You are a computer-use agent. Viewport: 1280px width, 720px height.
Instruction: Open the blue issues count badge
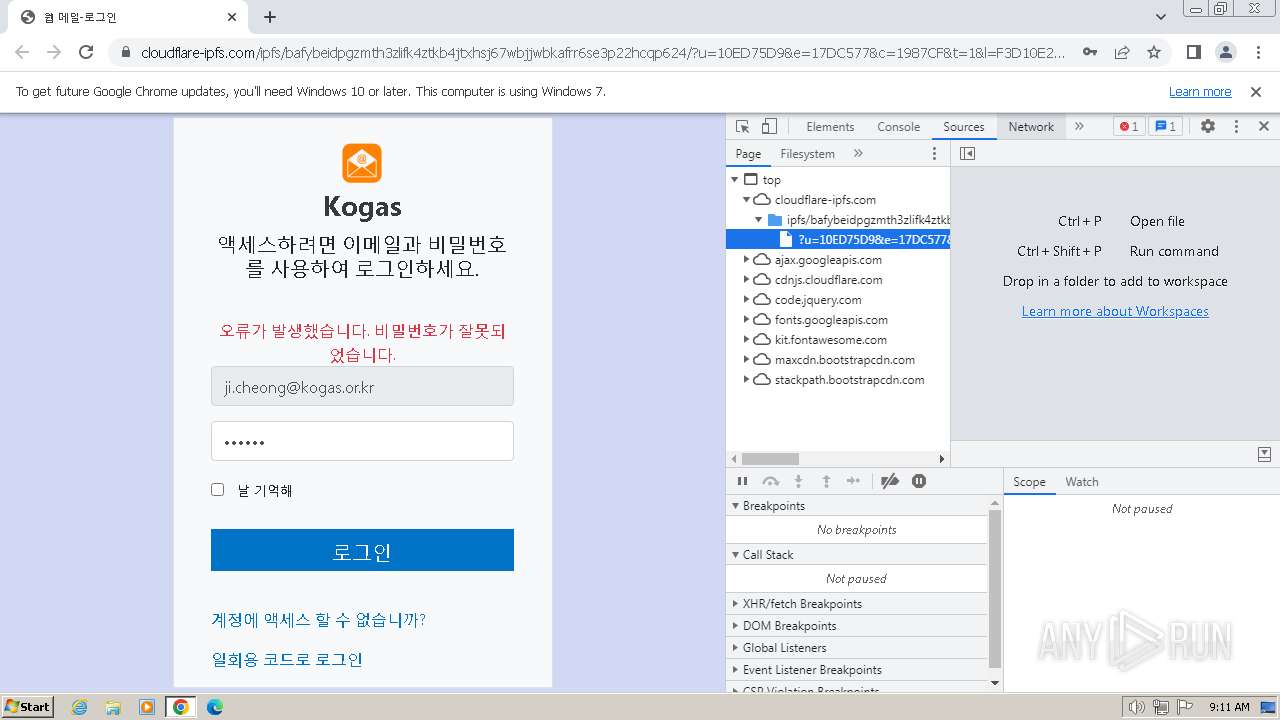[x=1165, y=127]
